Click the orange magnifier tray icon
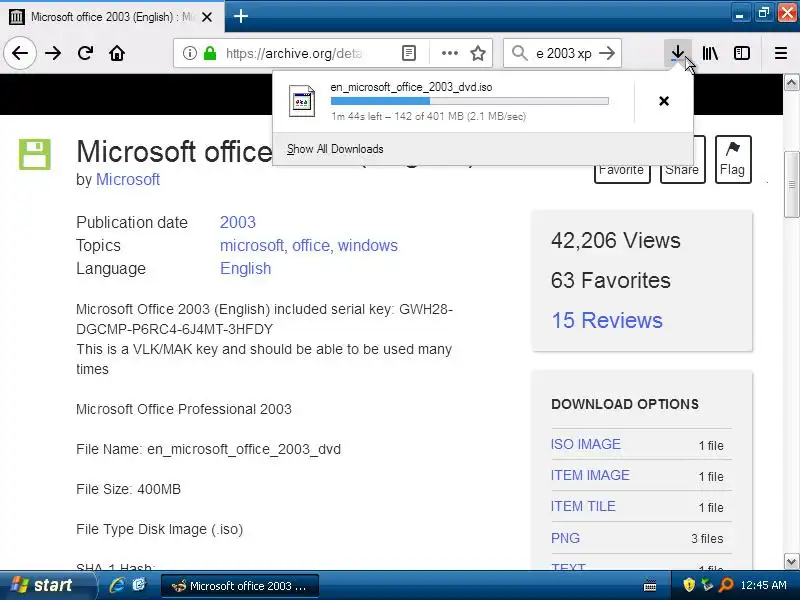800x600 pixels. [726, 585]
